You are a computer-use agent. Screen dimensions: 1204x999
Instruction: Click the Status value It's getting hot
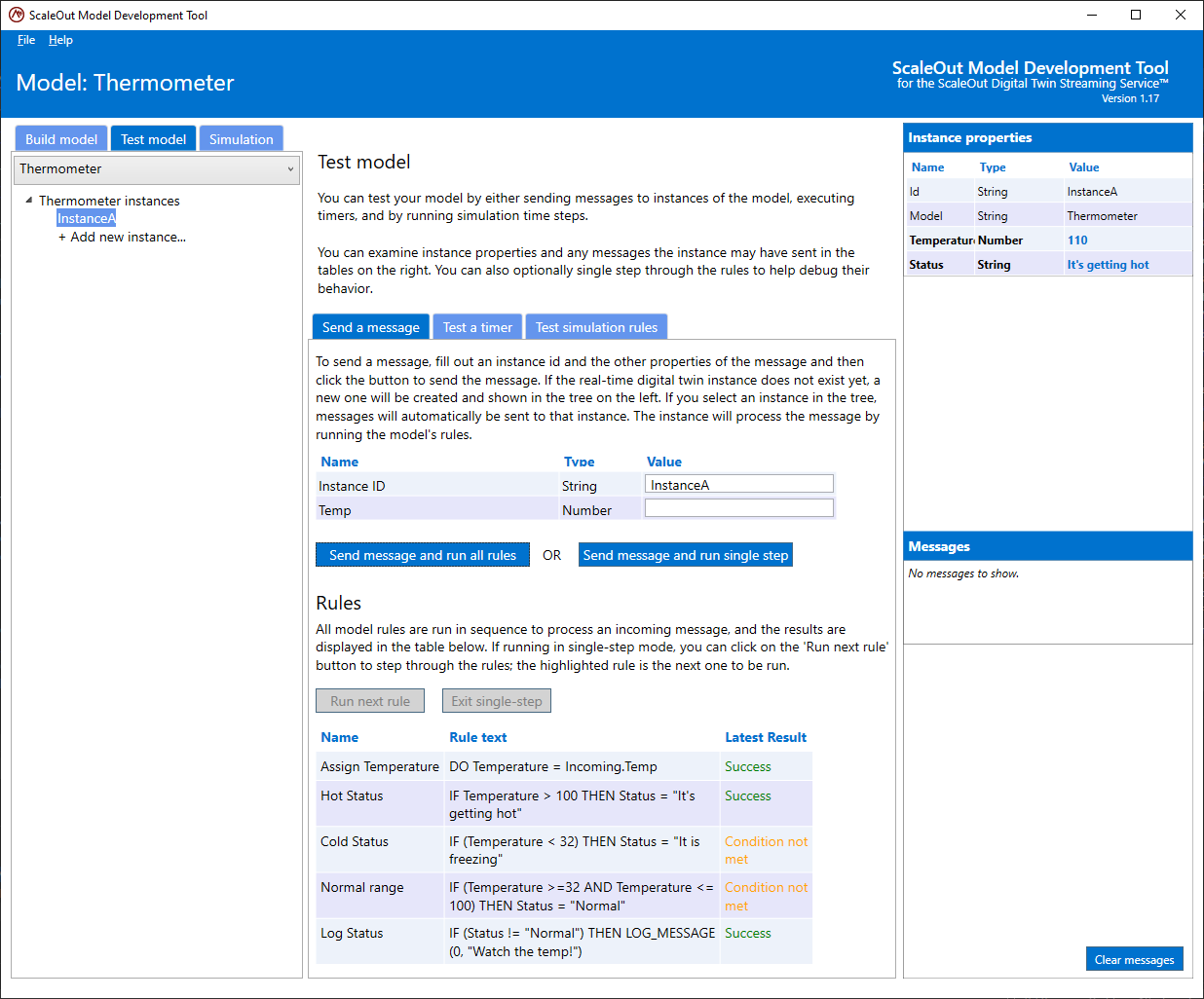coord(1108,265)
